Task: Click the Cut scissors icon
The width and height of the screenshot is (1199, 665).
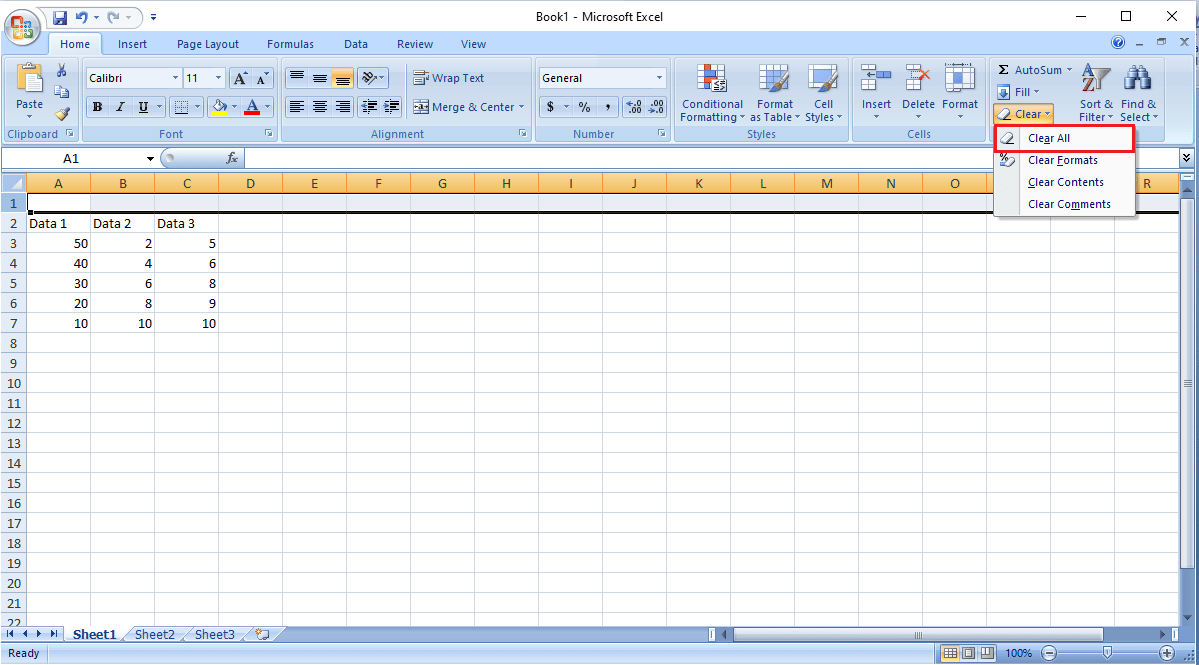Action: coord(62,71)
